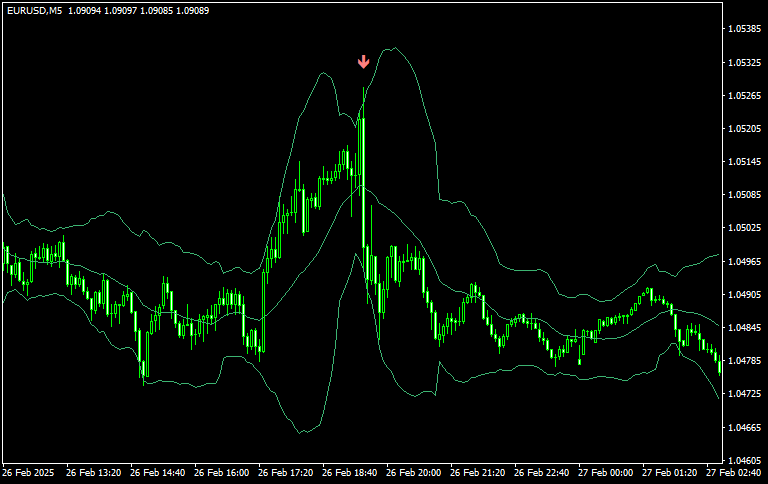Click the red down arrow sell signal
768x484 pixels.
tap(364, 62)
